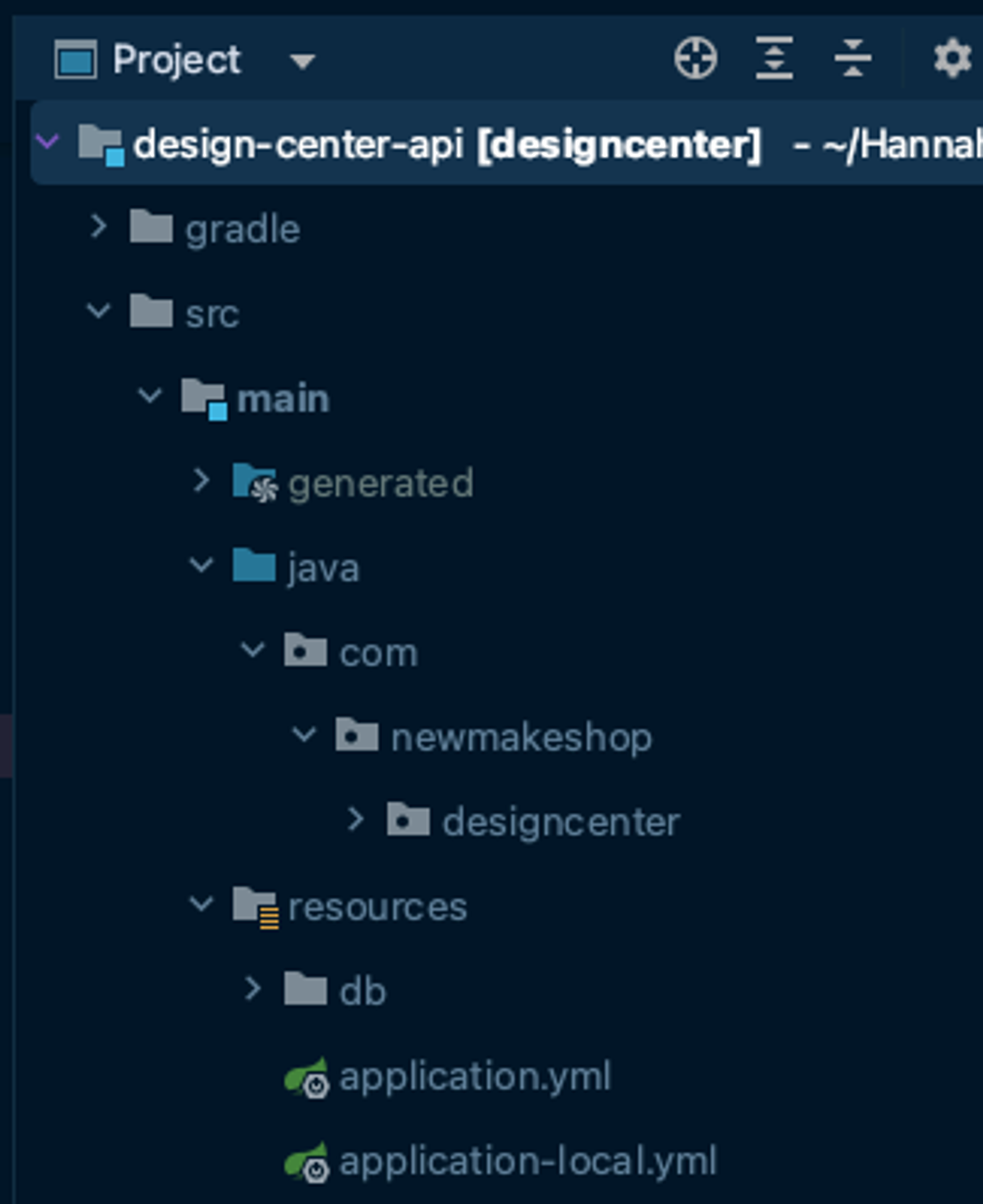Click the Project view window icon
This screenshot has height=1204, width=983.
[x=75, y=59]
